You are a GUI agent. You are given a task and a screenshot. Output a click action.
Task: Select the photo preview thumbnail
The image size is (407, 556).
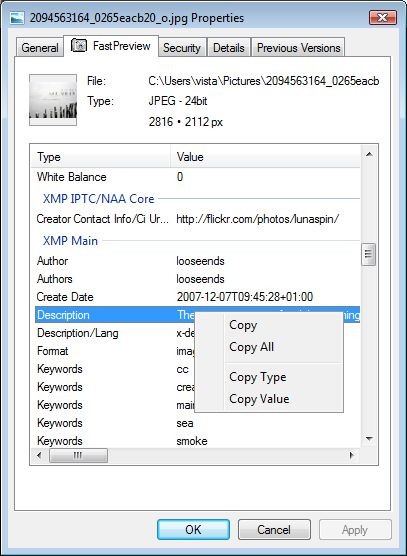click(53, 100)
